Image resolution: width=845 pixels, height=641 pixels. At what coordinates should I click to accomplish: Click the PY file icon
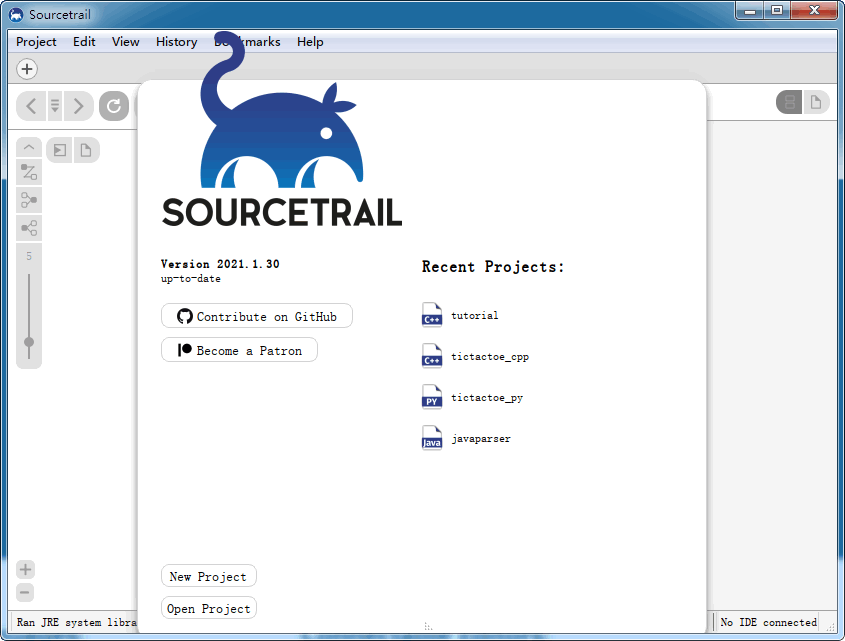coord(432,397)
